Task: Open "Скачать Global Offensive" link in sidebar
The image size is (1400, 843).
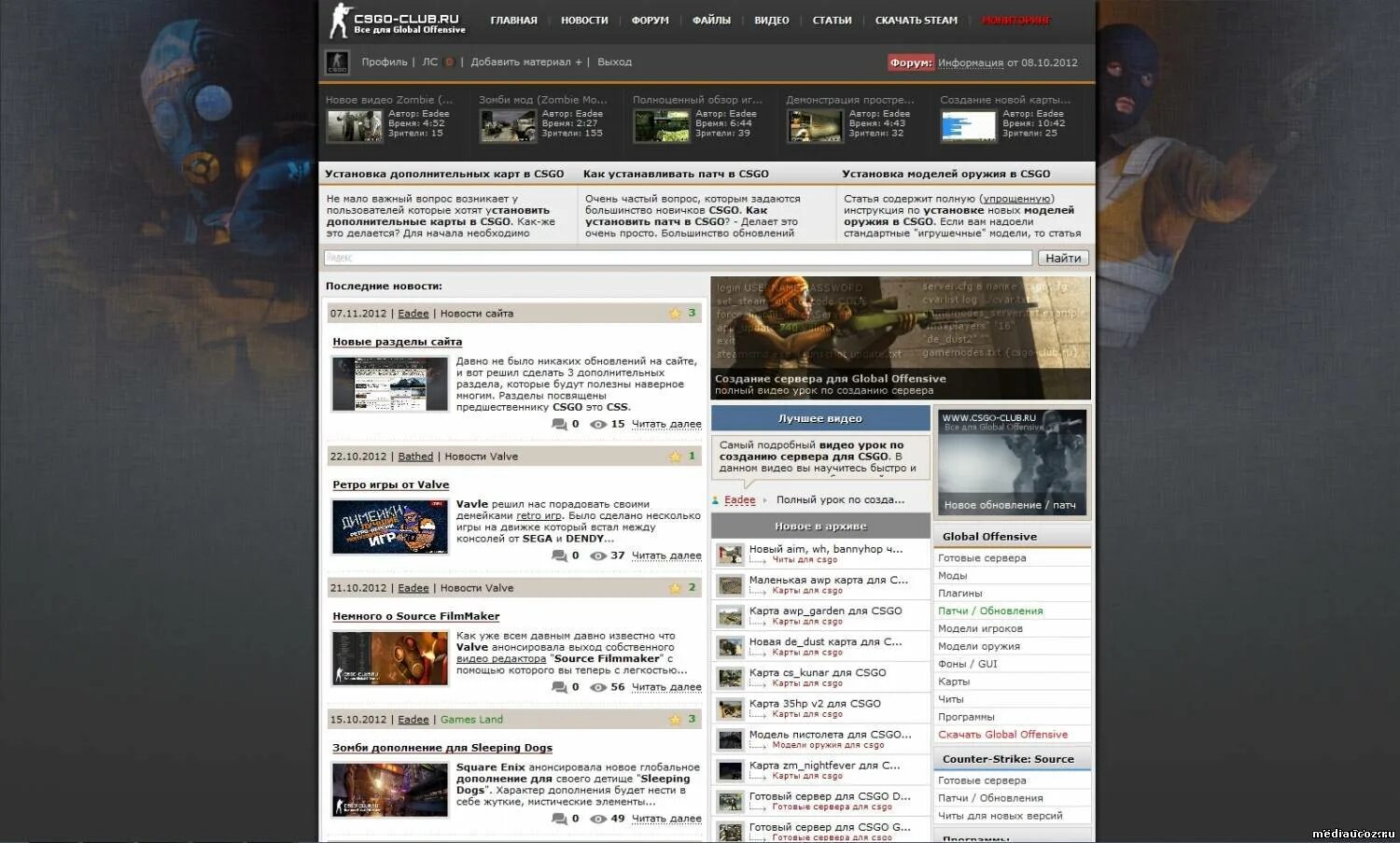Action: (x=1001, y=734)
